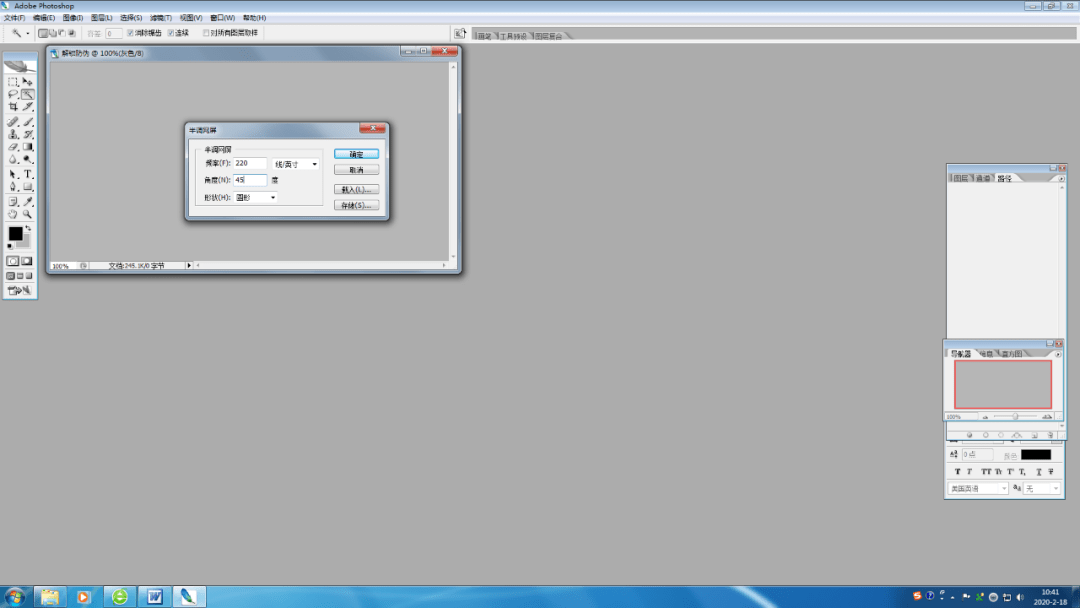Select the Pen tool
Viewport: 1080px width, 608px height.
[x=13, y=187]
